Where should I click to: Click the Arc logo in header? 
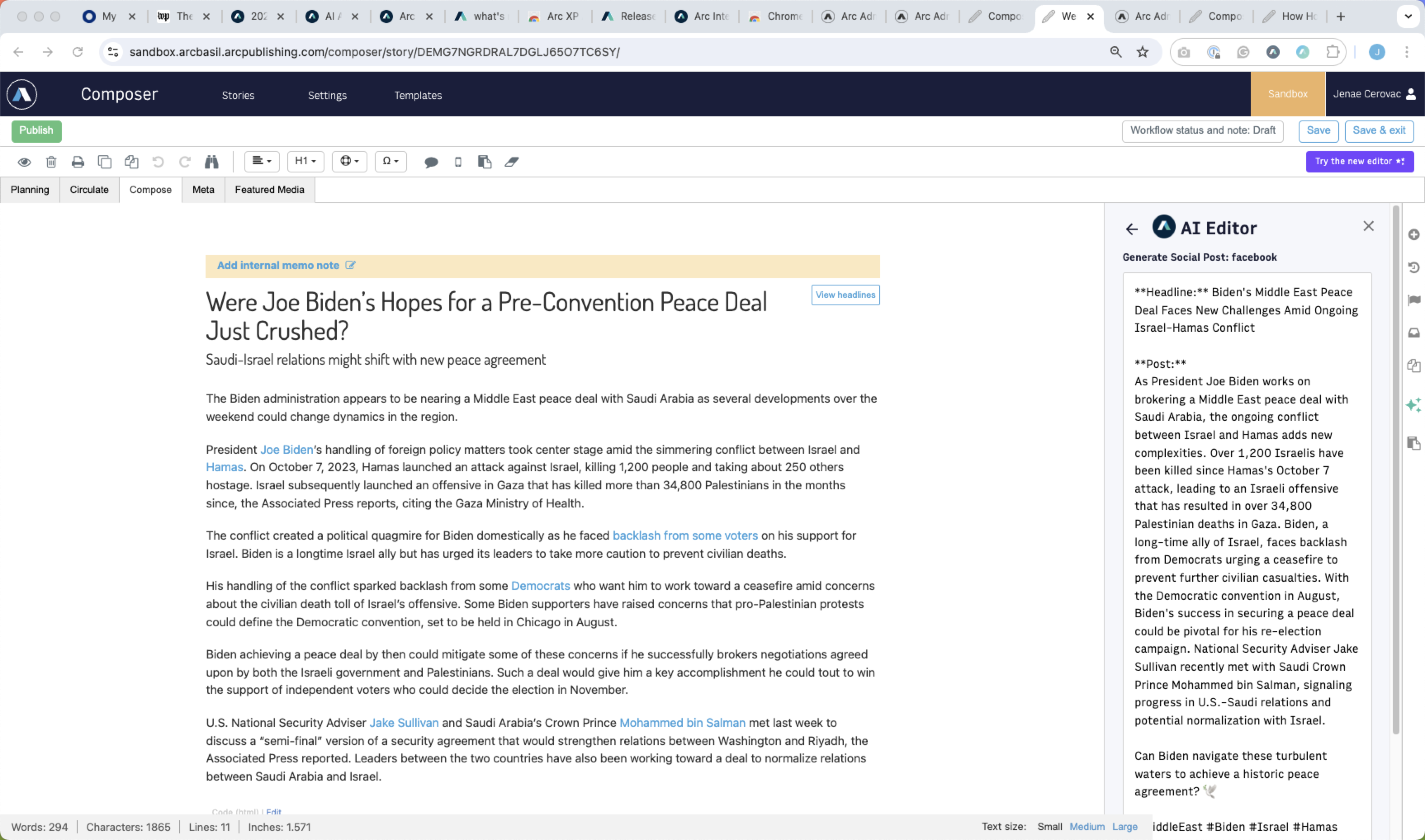(22, 94)
